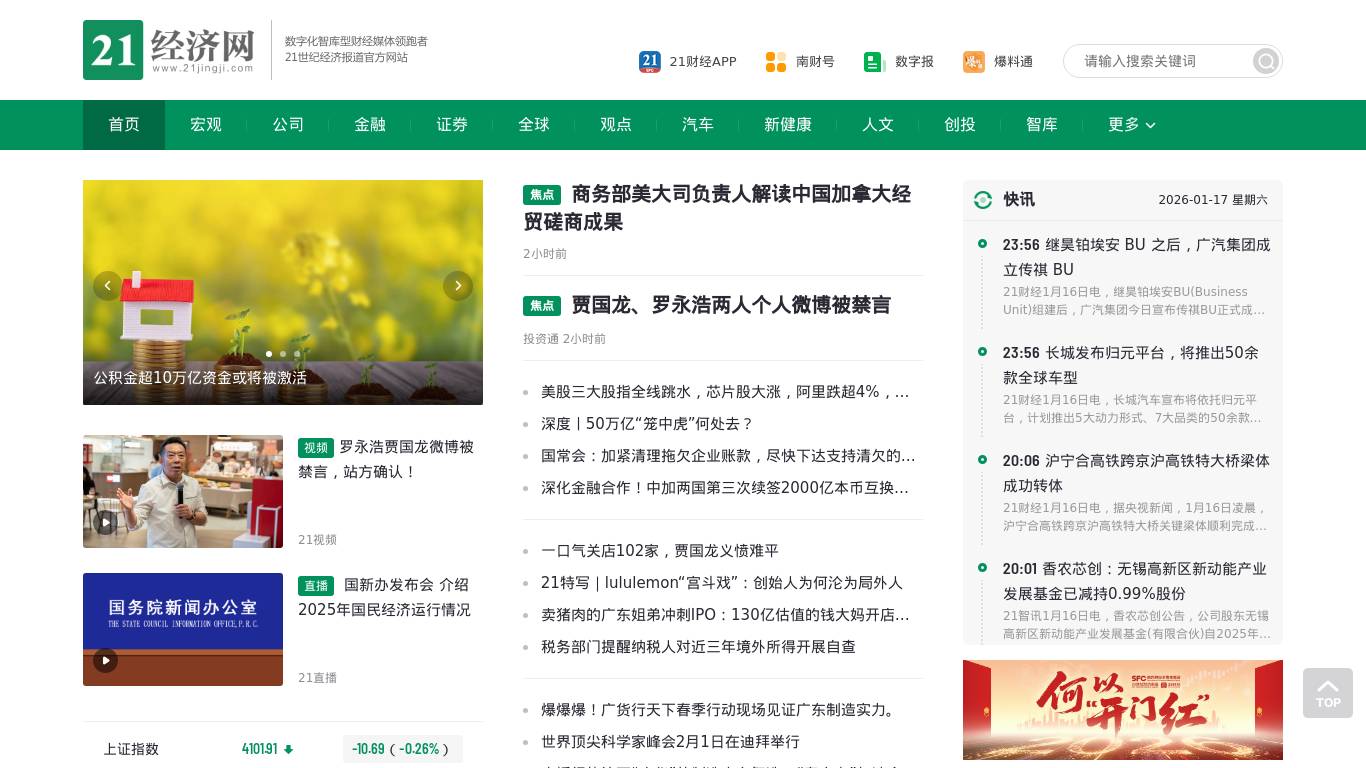Viewport: 1366px width, 768px height.
Task: Click the search magnifier icon
Action: click(x=1265, y=61)
